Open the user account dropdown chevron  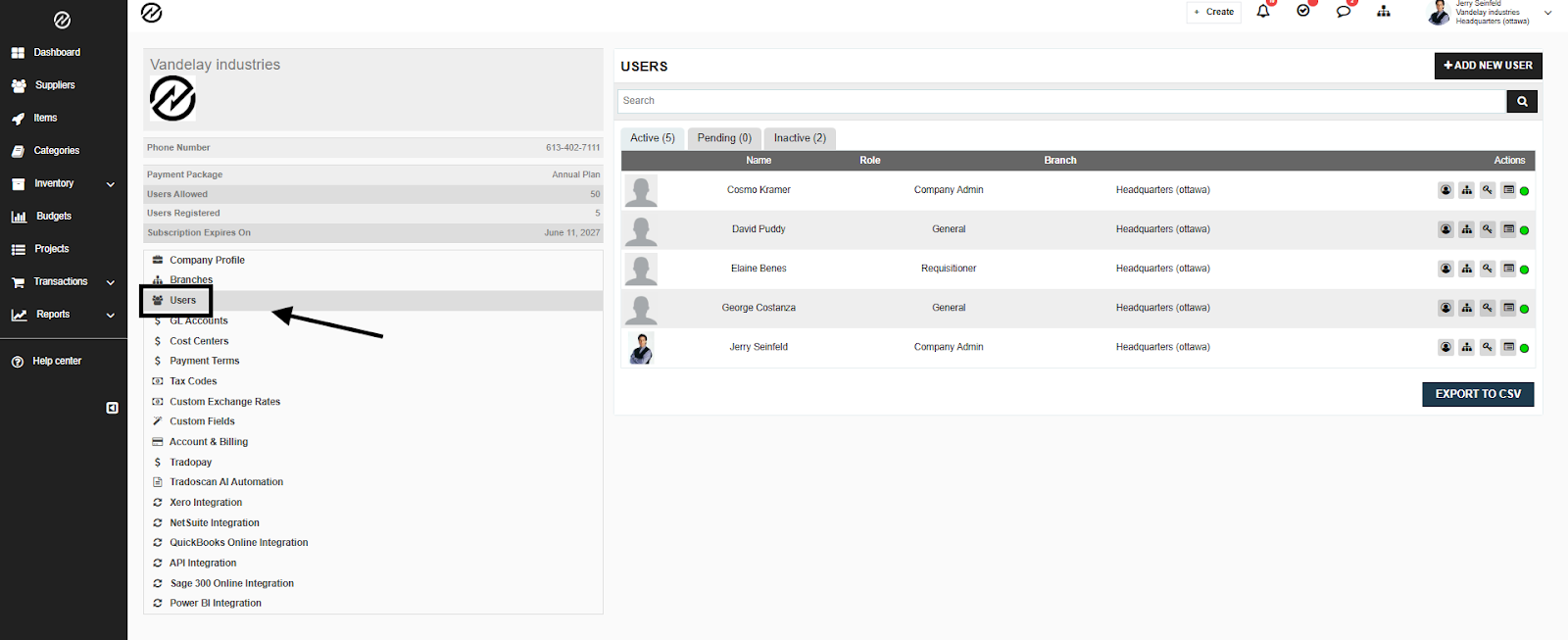click(x=1548, y=13)
